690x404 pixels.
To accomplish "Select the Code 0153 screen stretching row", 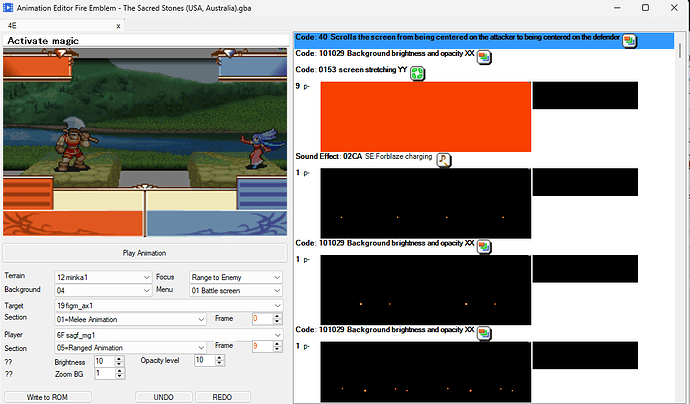I will pyautogui.click(x=484, y=73).
